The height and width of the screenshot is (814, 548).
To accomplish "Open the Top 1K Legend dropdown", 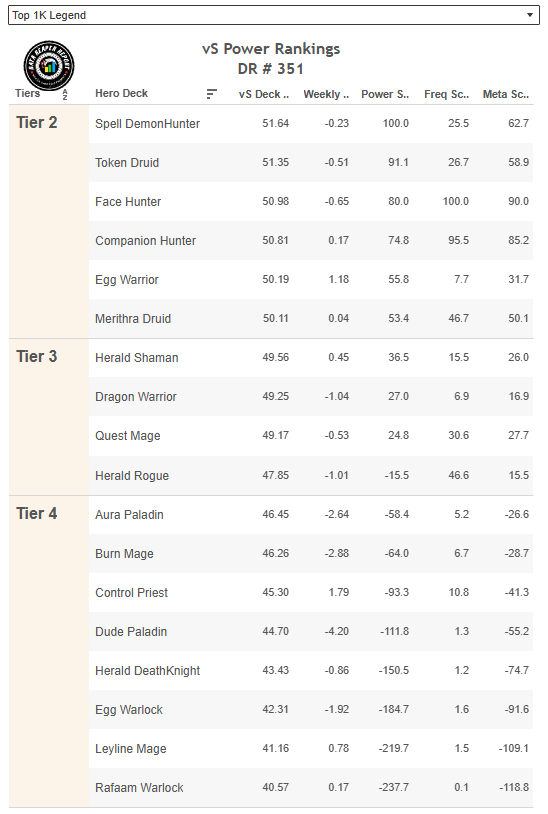I will point(273,15).
